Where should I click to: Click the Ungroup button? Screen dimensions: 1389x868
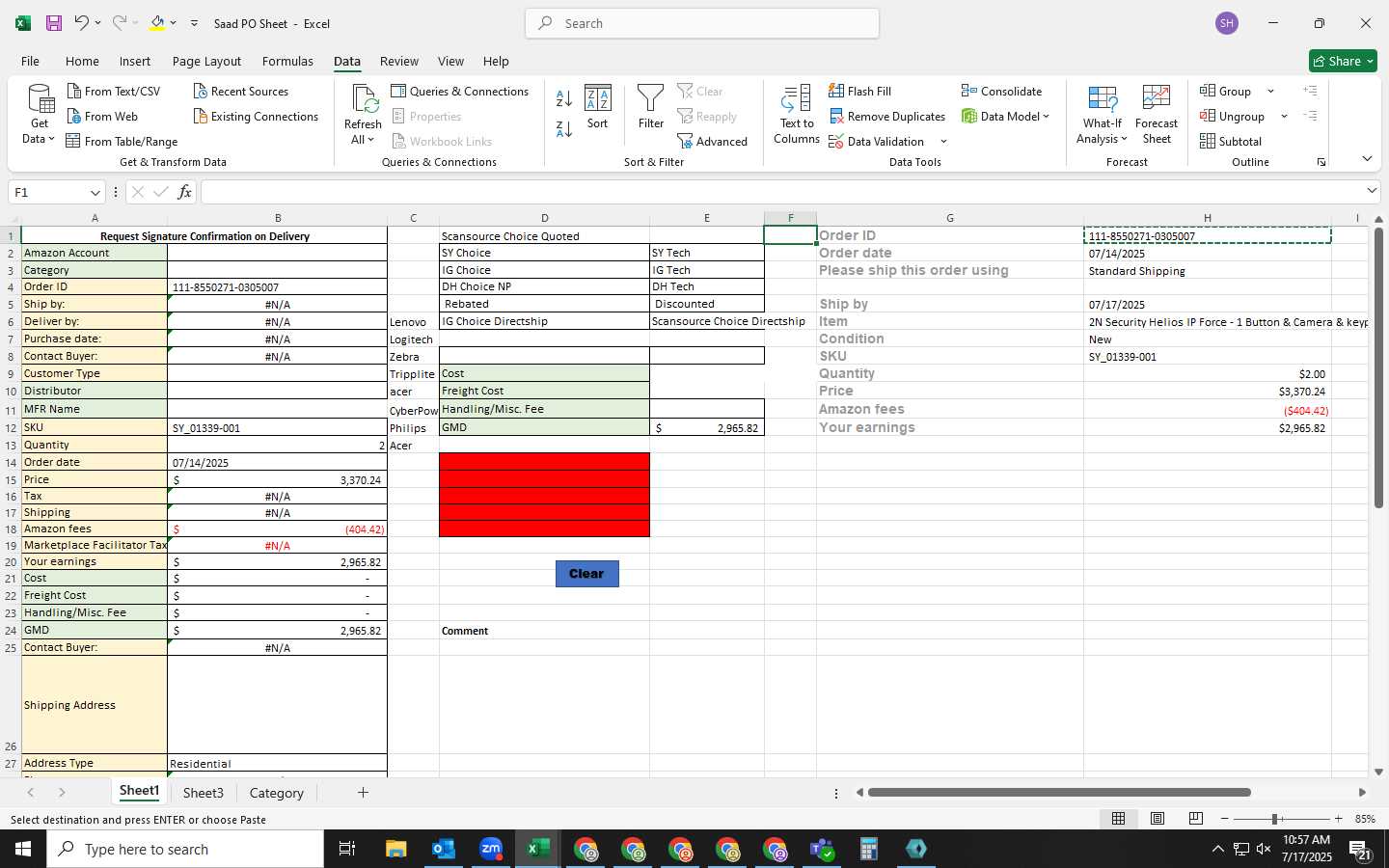point(1234,116)
